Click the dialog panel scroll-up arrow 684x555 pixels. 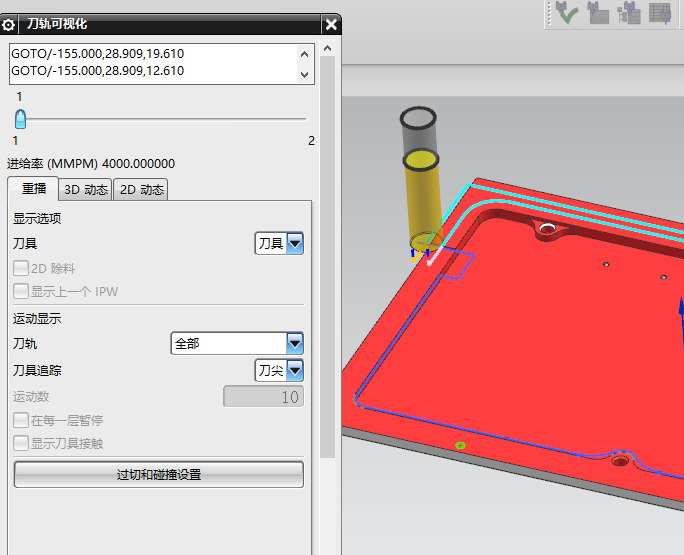[328, 48]
